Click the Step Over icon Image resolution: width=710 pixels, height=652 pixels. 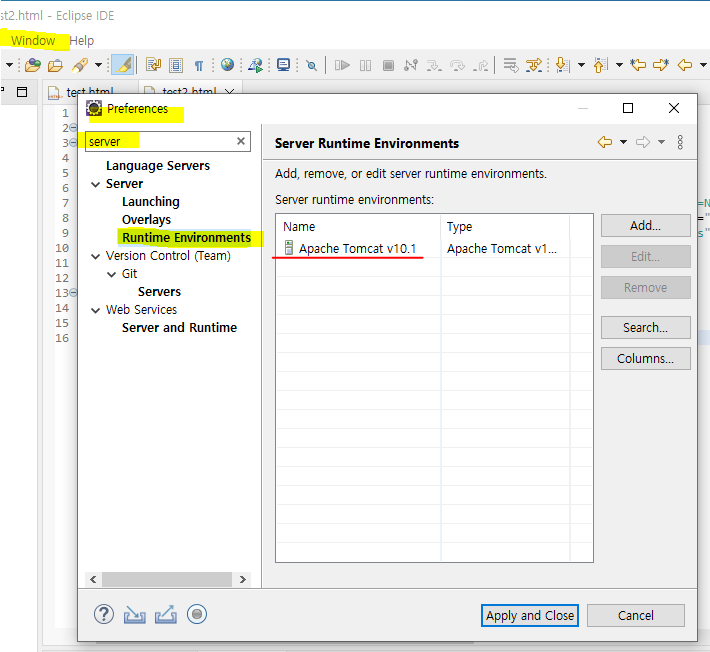[457, 66]
